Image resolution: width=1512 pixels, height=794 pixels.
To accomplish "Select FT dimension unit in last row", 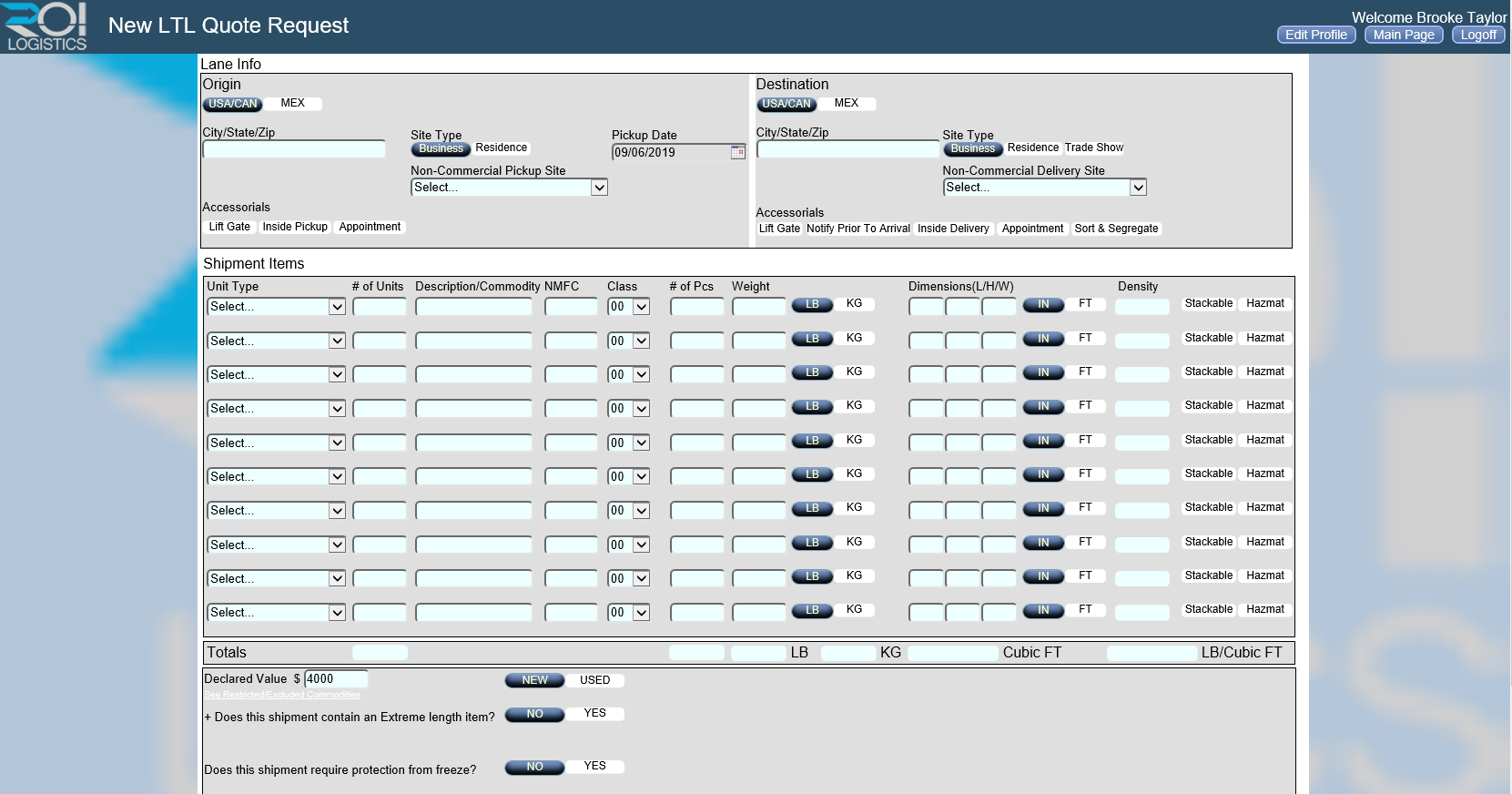I will [1085, 609].
